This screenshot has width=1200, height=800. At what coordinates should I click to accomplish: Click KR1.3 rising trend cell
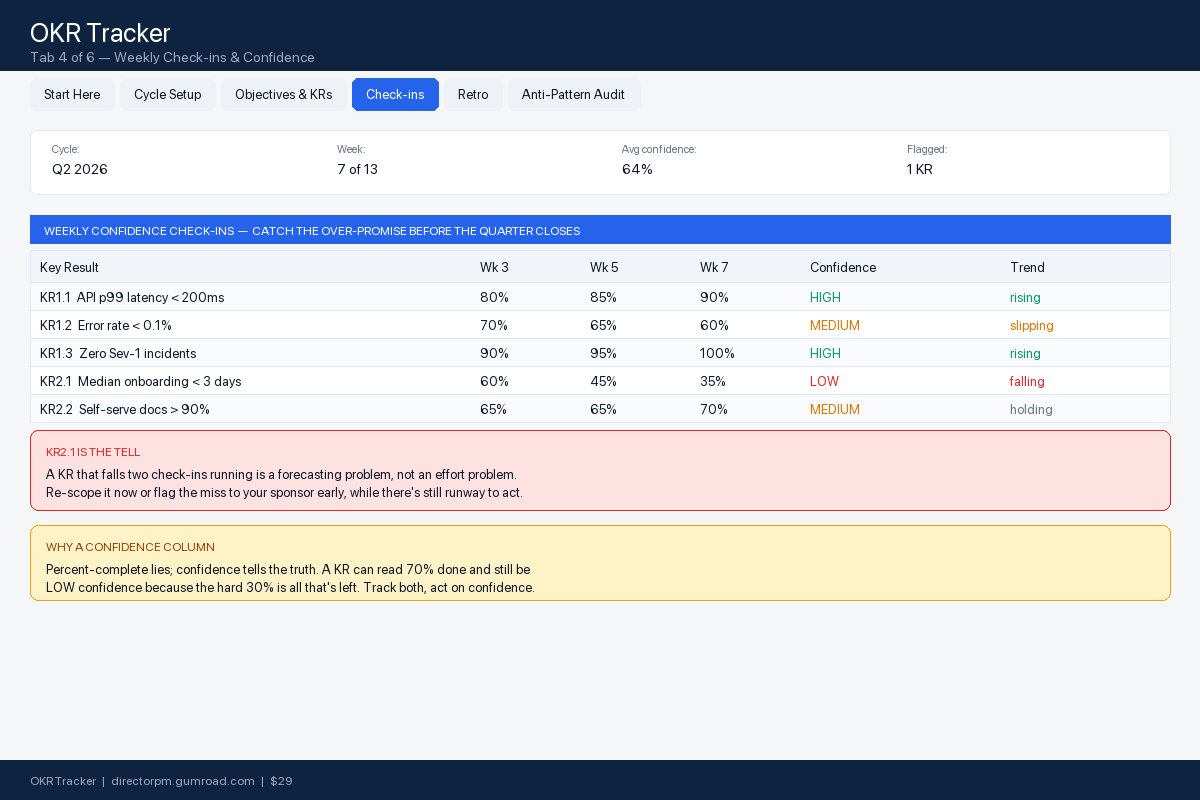coord(1025,353)
